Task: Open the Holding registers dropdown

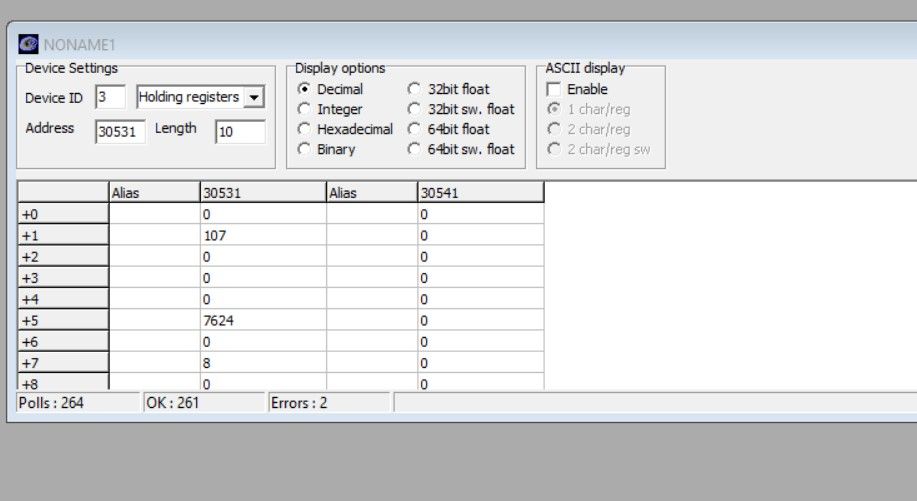Action: click(x=254, y=97)
